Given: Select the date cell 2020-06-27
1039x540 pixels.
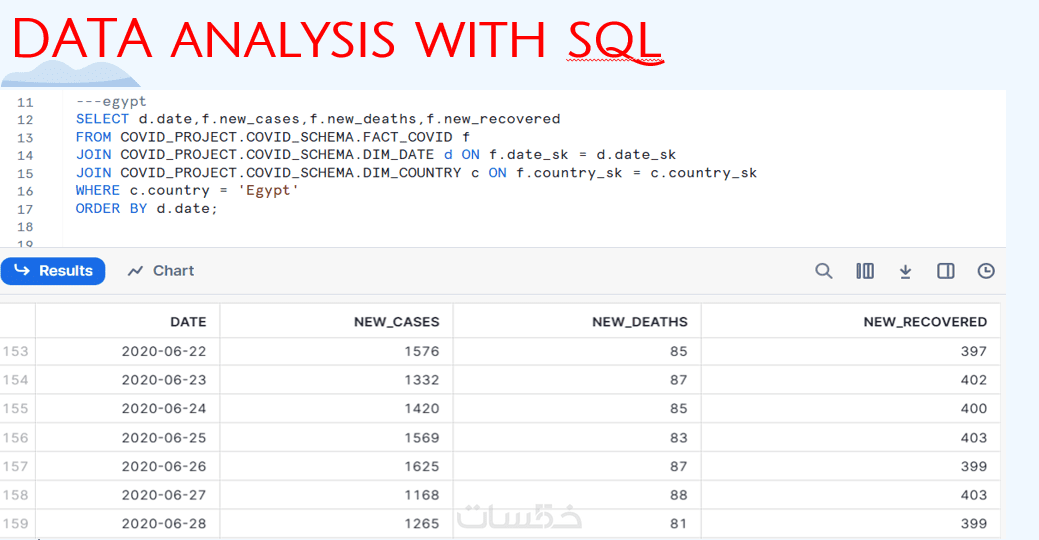Looking at the screenshot, I should click(x=164, y=495).
